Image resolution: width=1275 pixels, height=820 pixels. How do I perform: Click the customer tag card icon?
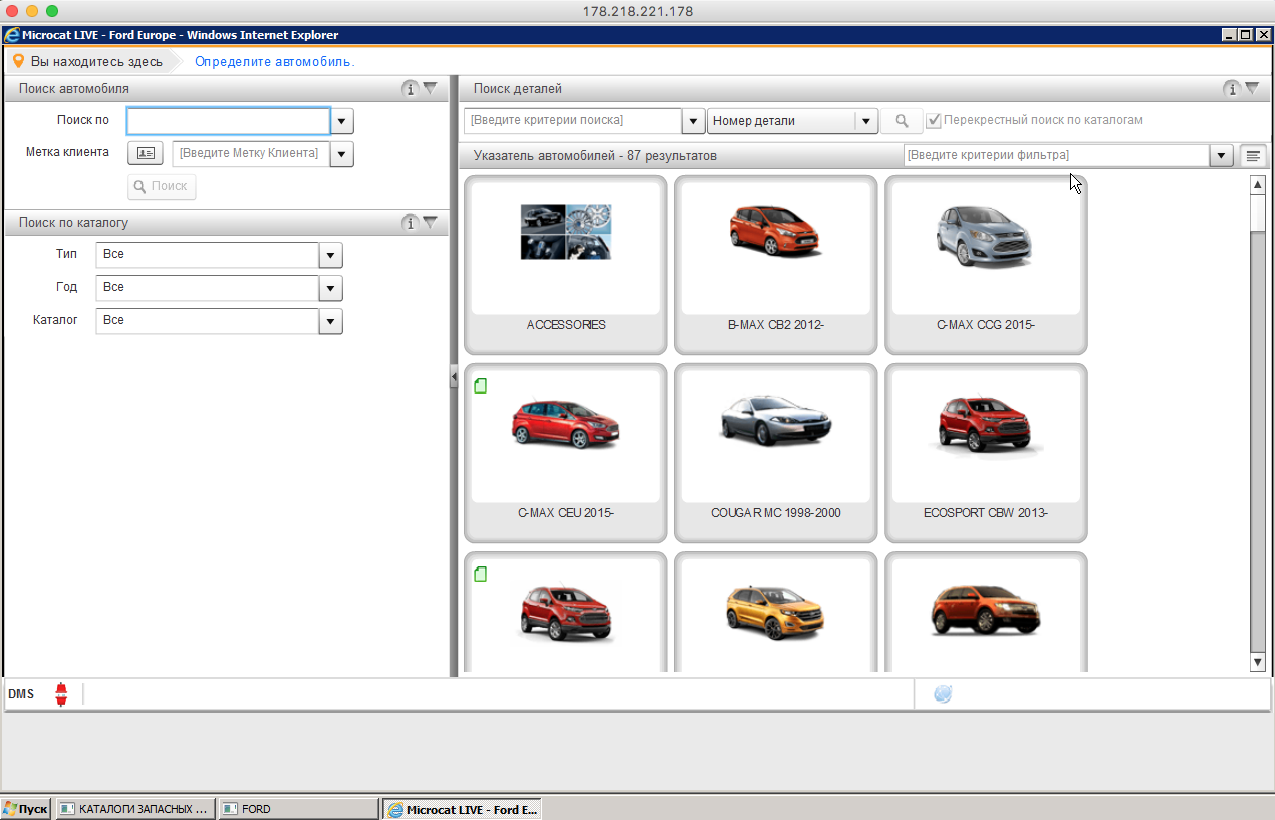145,153
